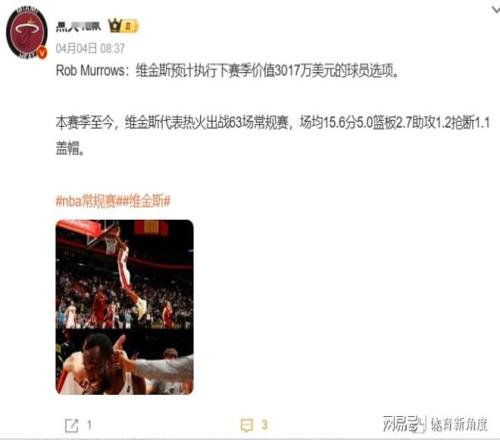Screen dimensions: 500x440
Task: Click the repost count 1
Action: 89,425
